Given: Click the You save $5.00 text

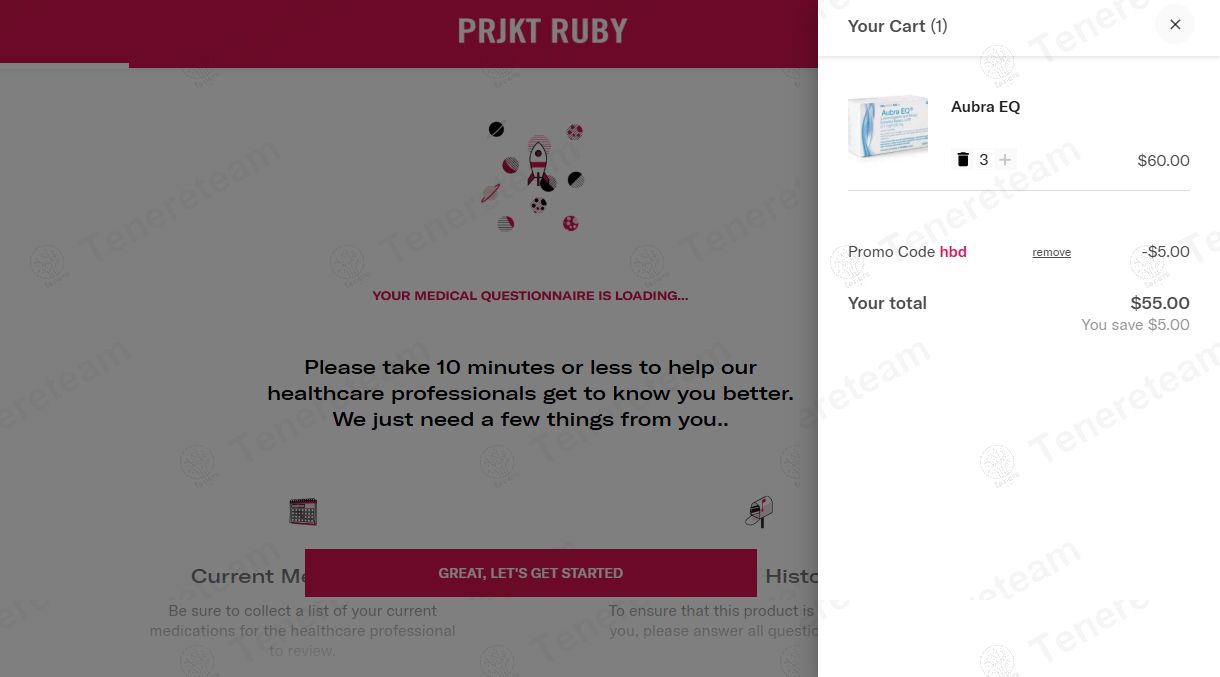Looking at the screenshot, I should [x=1135, y=325].
